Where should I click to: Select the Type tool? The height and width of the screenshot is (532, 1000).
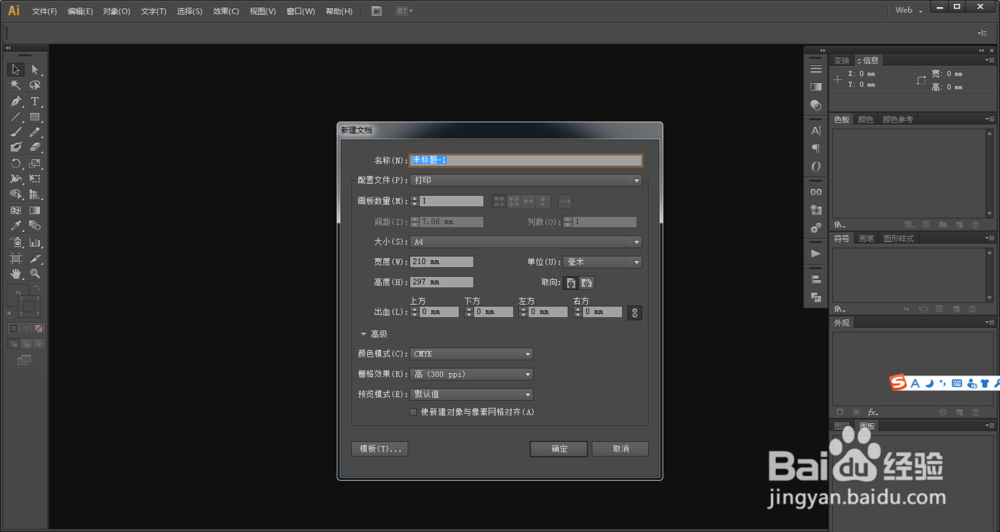click(x=35, y=101)
